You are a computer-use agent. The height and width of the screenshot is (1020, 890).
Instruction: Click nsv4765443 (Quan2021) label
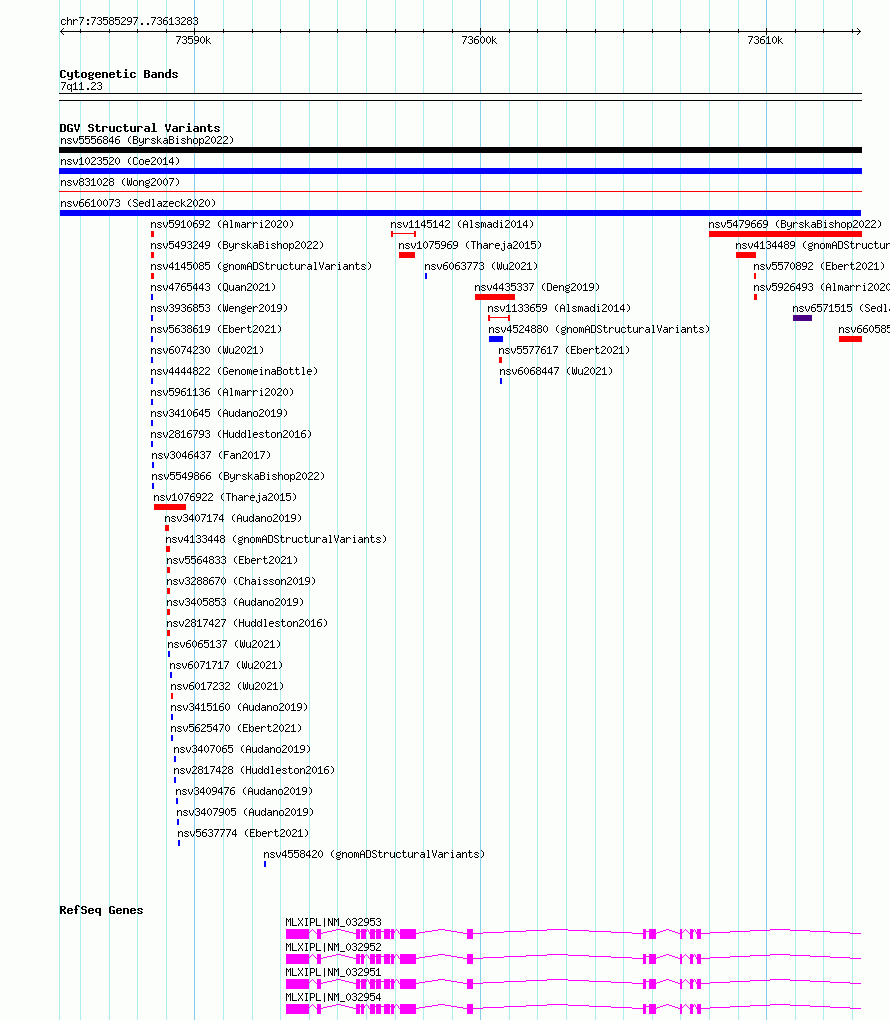click(x=213, y=288)
